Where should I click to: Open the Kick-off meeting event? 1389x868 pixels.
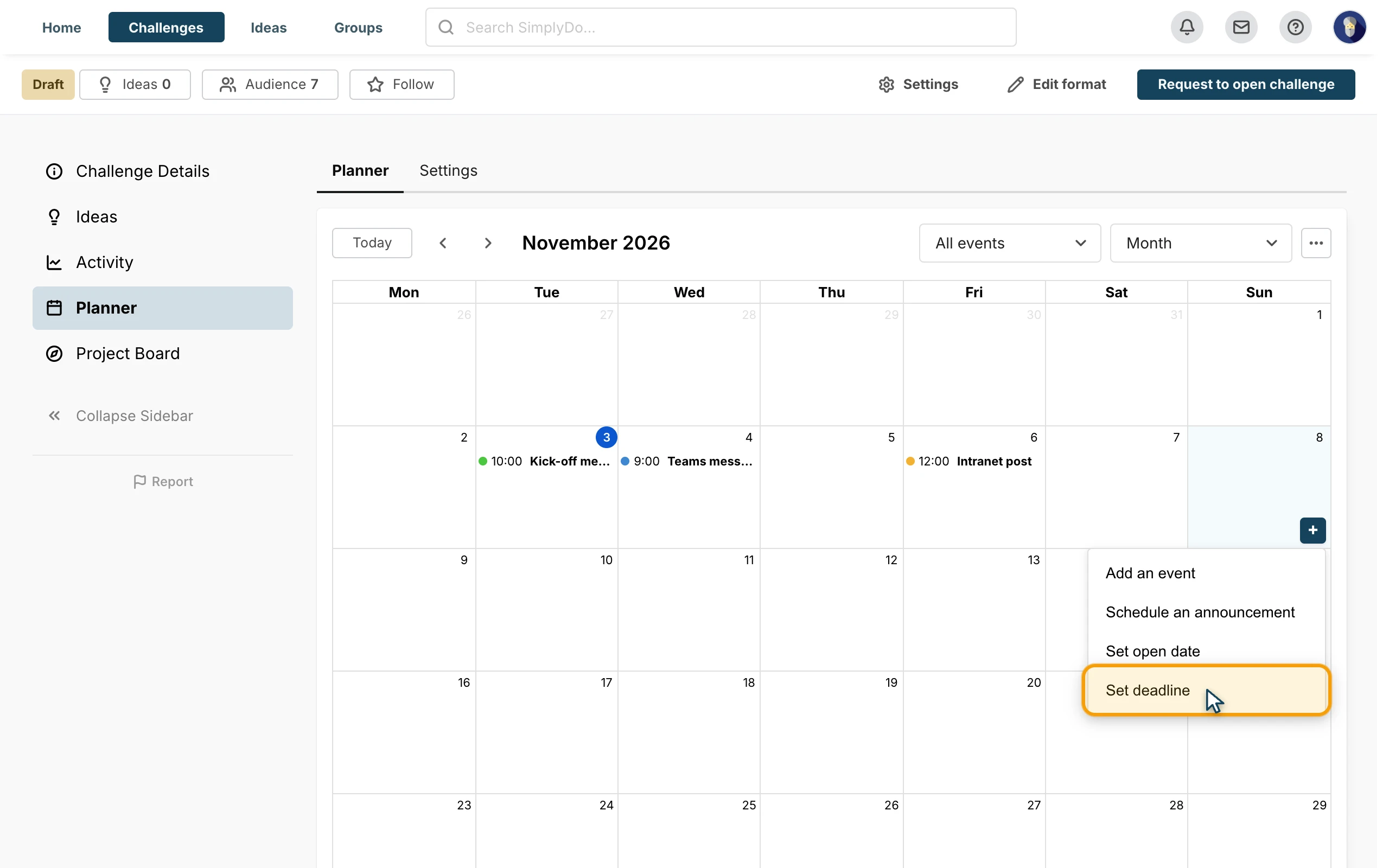click(x=546, y=461)
